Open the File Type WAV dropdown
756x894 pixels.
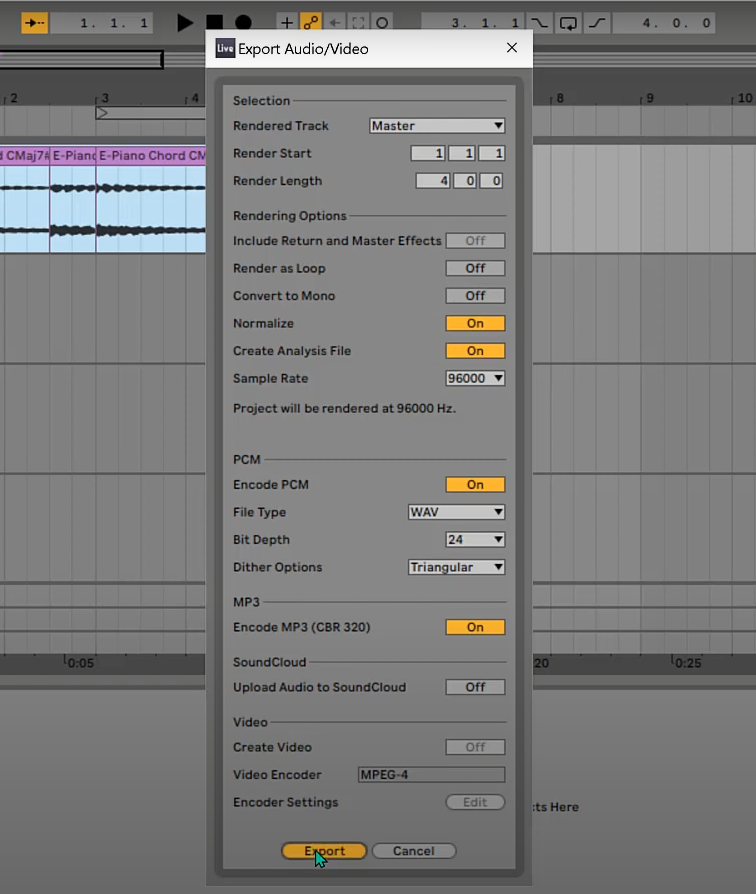[456, 512]
